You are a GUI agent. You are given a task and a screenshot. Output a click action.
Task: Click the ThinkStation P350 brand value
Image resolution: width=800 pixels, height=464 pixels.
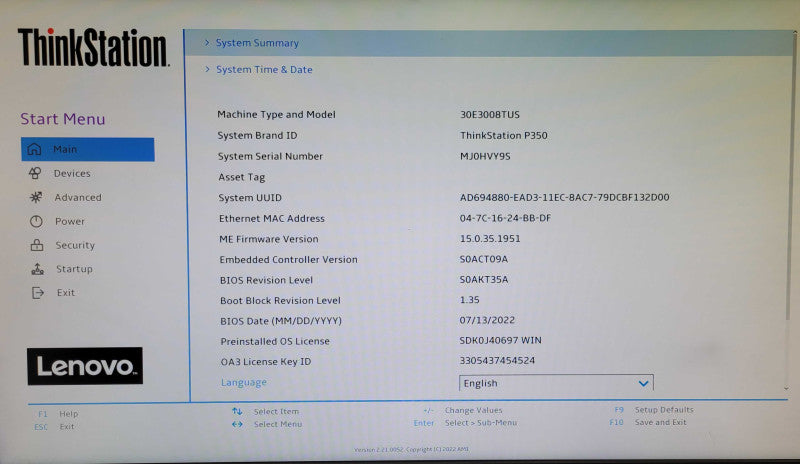pyautogui.click(x=504, y=135)
